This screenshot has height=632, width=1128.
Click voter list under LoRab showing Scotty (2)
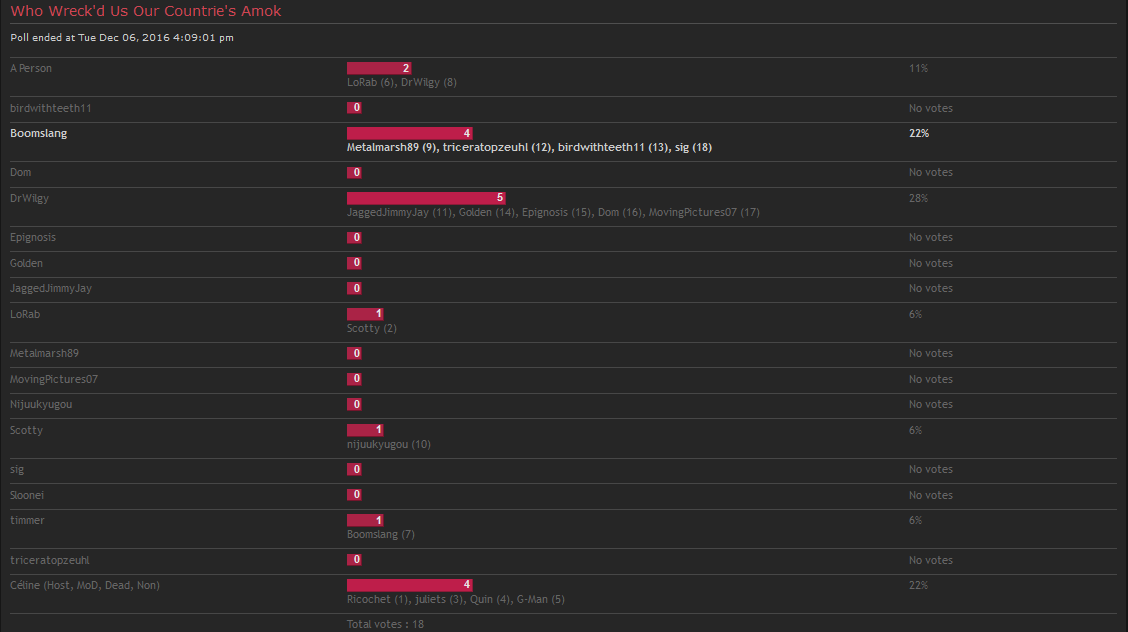372,328
